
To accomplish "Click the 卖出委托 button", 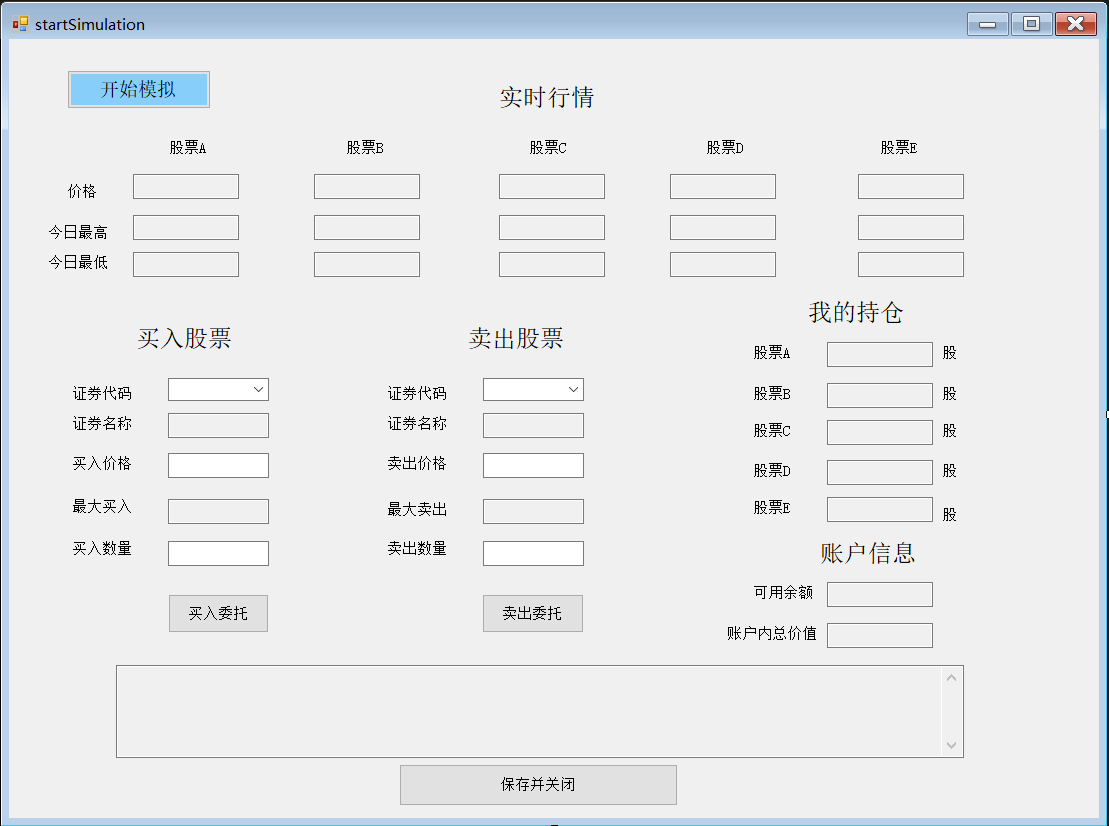I will pos(532,613).
